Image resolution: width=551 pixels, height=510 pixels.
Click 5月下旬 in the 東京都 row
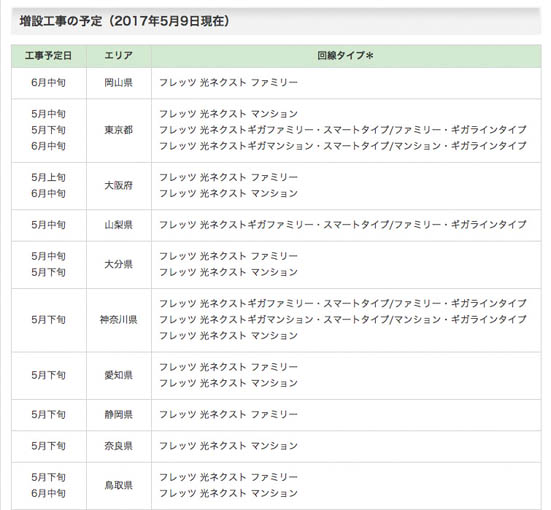48,130
